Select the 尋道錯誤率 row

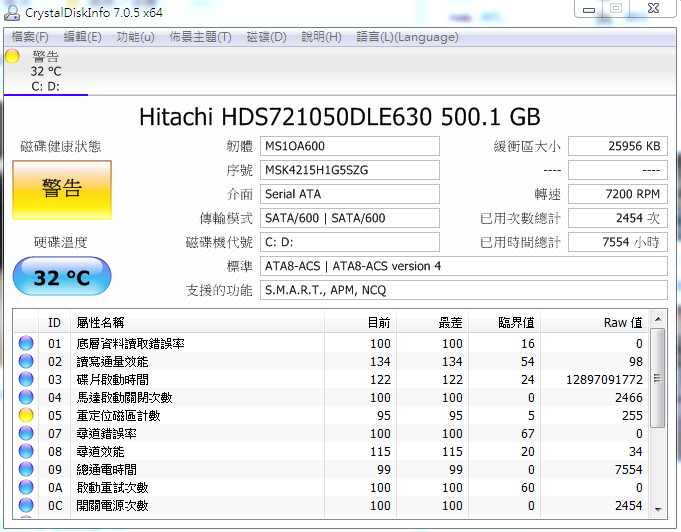coord(331,433)
